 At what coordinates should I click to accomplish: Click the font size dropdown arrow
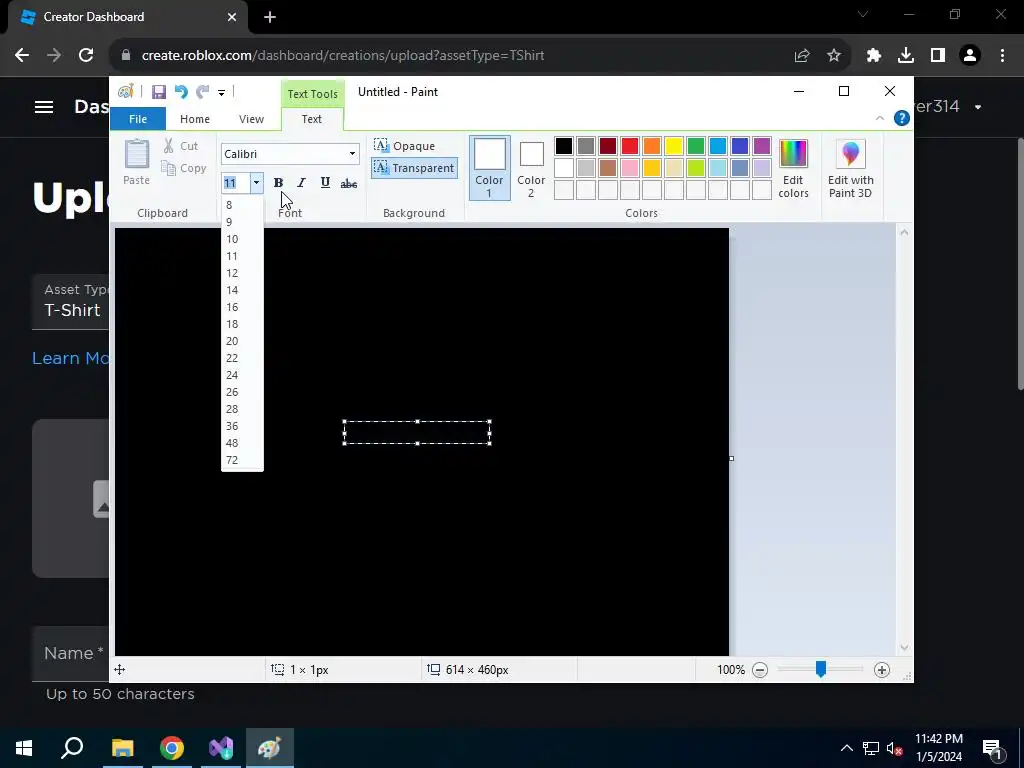[x=256, y=183]
